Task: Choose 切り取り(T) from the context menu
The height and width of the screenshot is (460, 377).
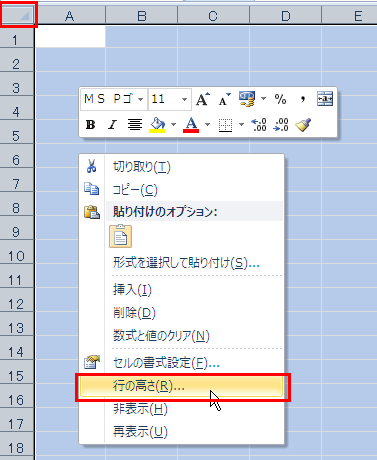Action: point(181,166)
